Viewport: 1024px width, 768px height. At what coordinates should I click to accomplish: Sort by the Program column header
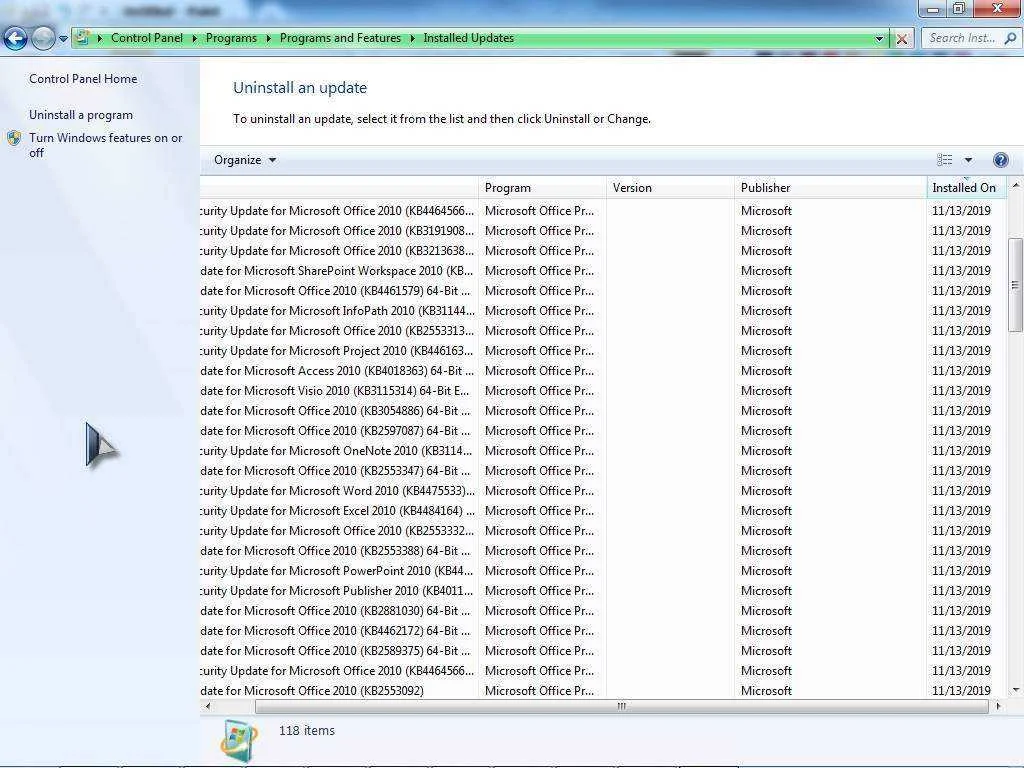[x=542, y=188]
